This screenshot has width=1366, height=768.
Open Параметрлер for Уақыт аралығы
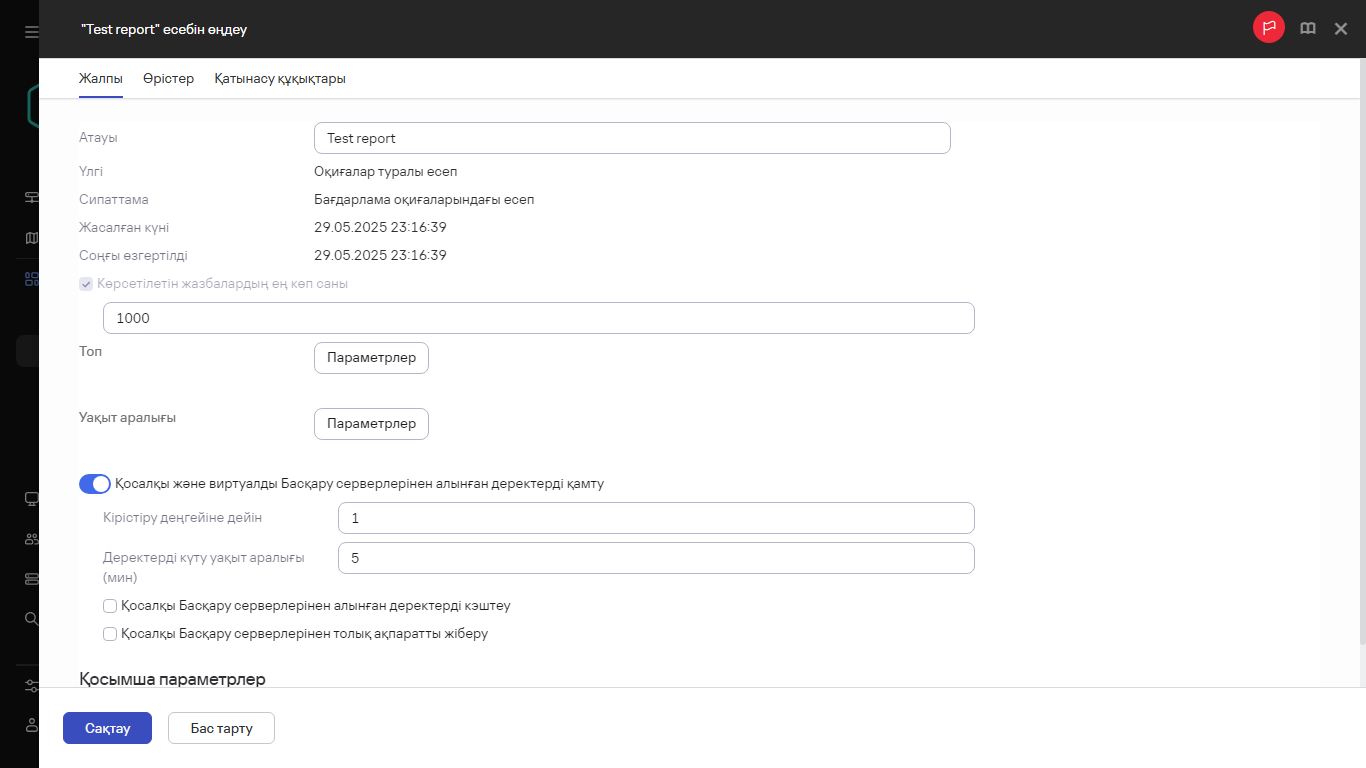click(371, 424)
